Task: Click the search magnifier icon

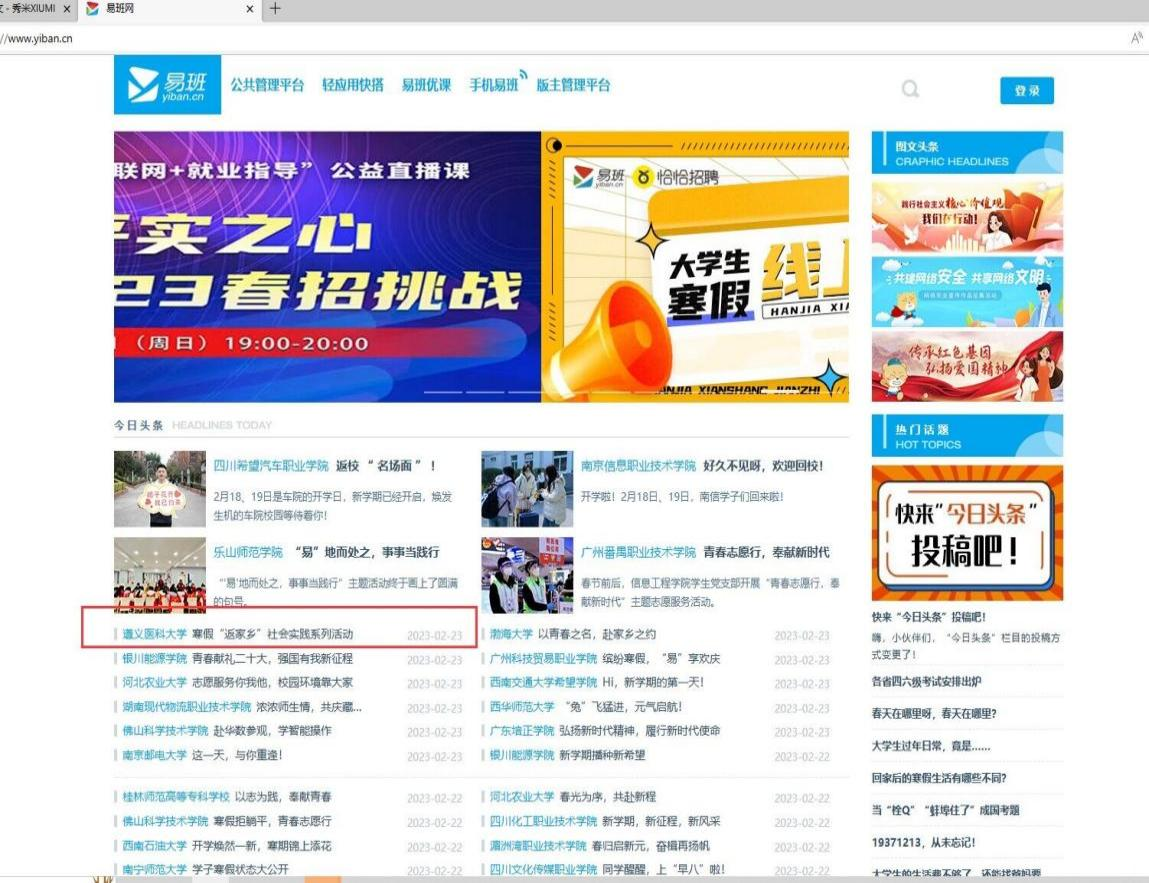Action: (910, 89)
